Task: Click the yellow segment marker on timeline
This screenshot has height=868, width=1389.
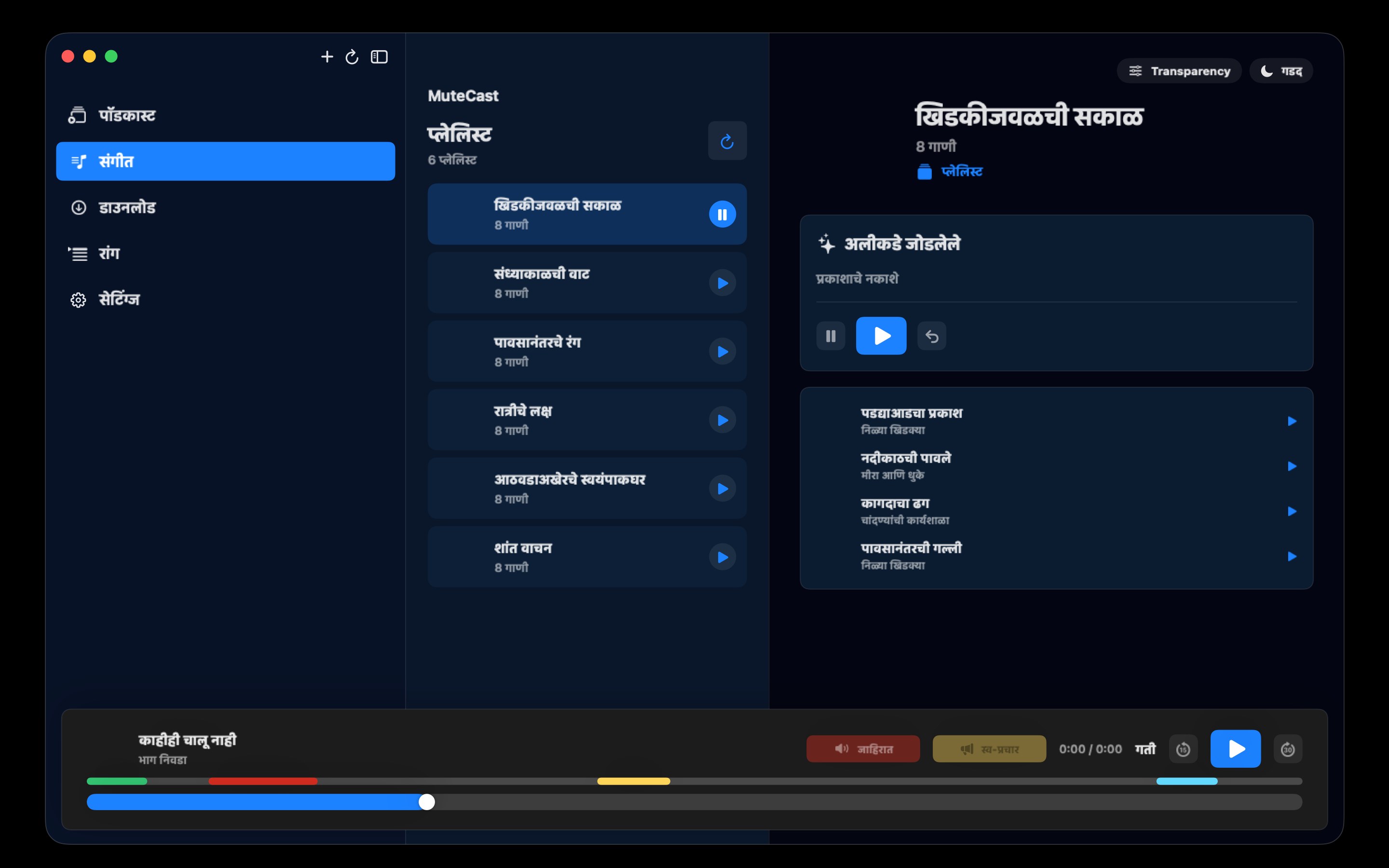Action: pyautogui.click(x=634, y=781)
